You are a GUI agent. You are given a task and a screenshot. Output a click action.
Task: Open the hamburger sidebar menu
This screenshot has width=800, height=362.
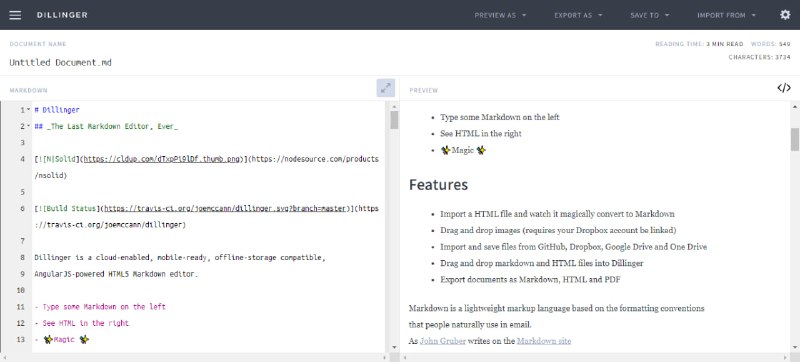click(15, 15)
